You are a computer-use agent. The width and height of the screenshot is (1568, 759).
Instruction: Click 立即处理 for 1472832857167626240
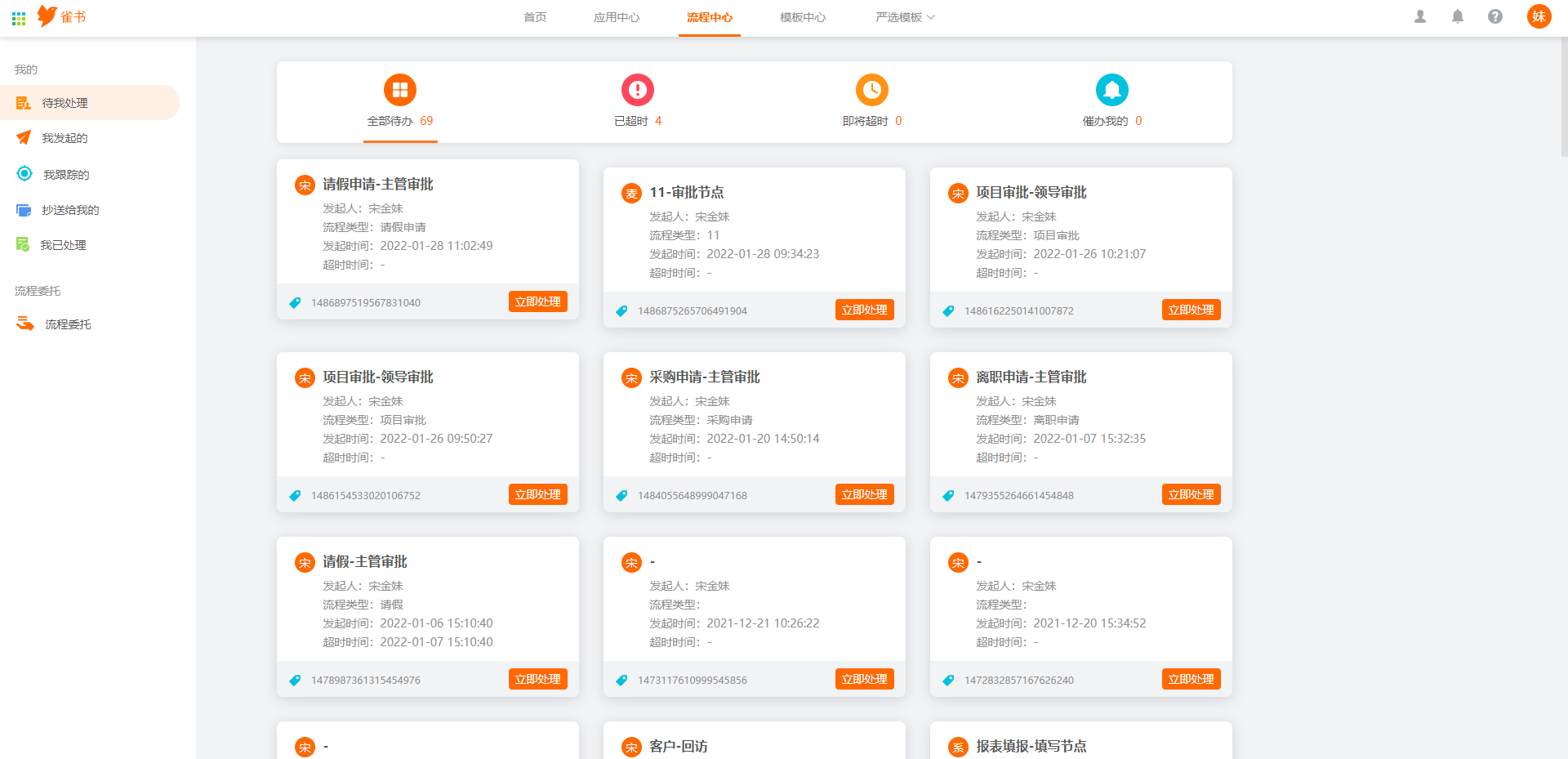[1192, 679]
